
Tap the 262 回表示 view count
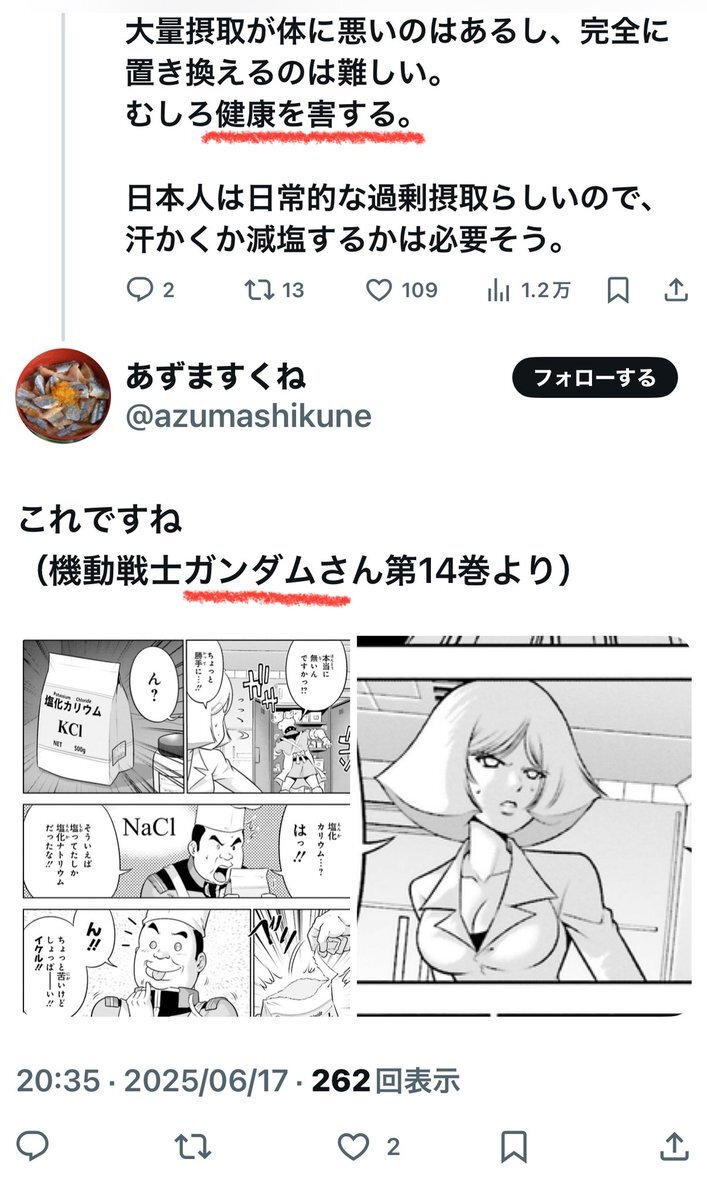coord(386,1080)
